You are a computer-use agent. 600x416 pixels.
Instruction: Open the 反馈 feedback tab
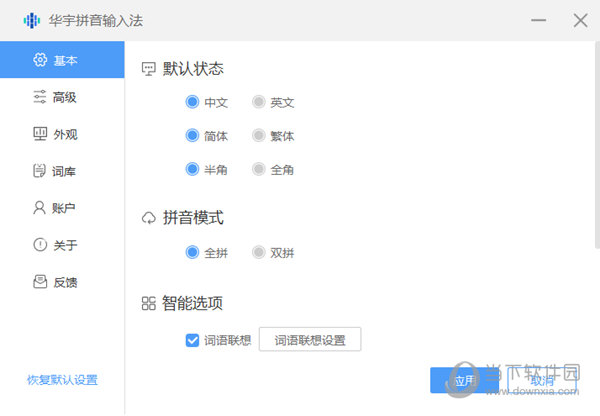(x=62, y=282)
